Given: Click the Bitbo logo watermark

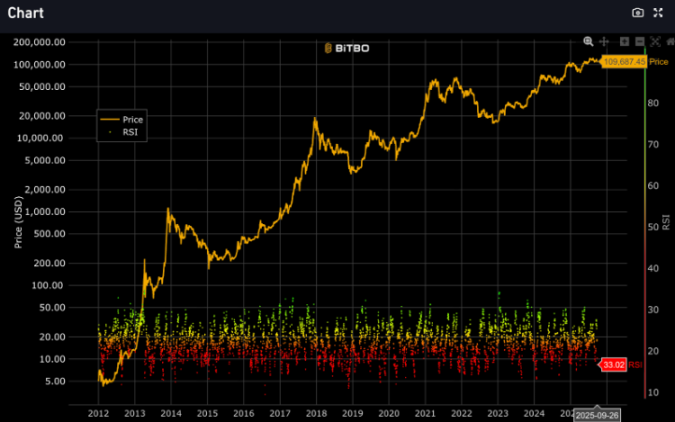Looking at the screenshot, I should coord(348,47).
